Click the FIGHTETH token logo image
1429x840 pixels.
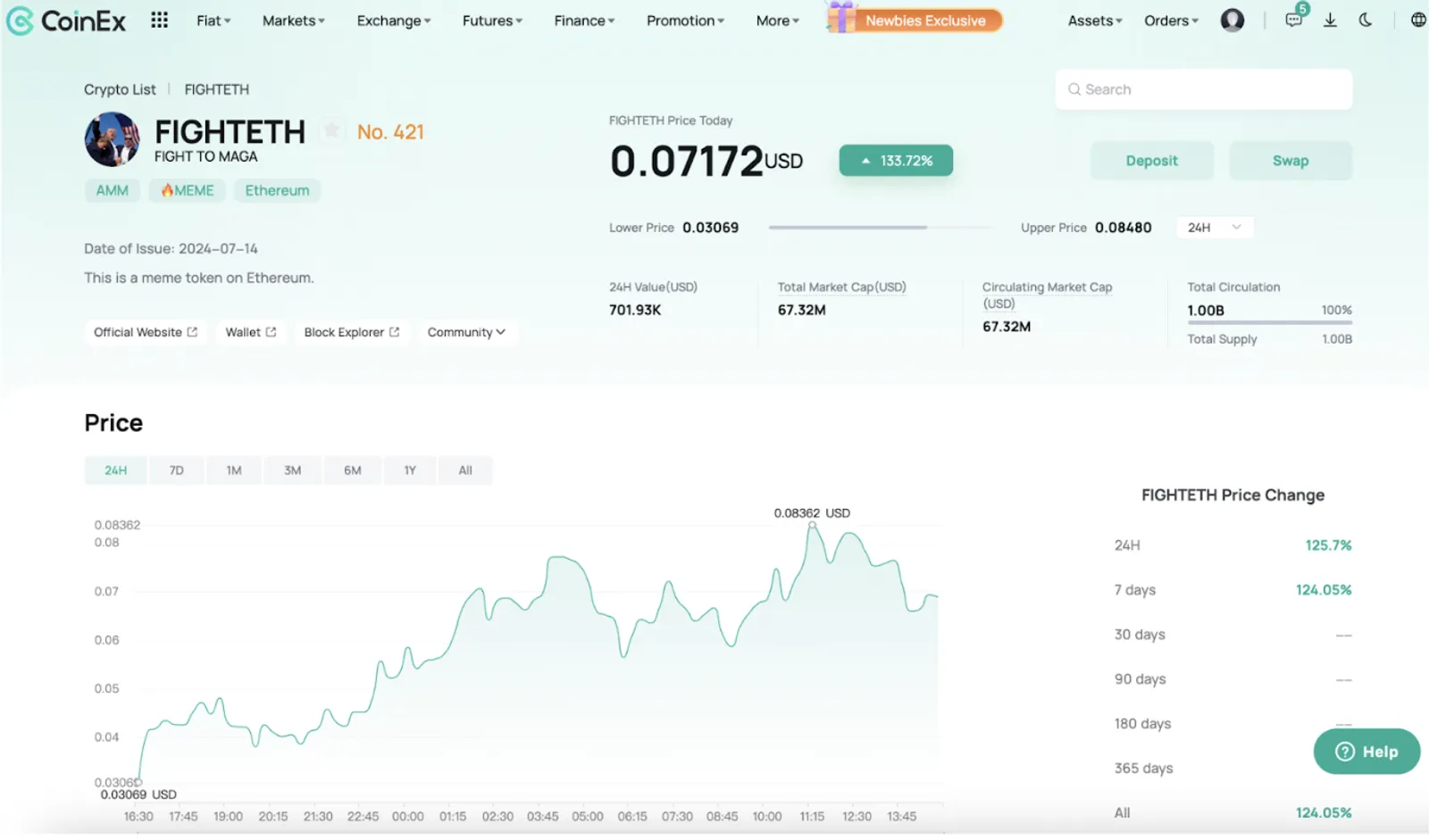tap(112, 139)
